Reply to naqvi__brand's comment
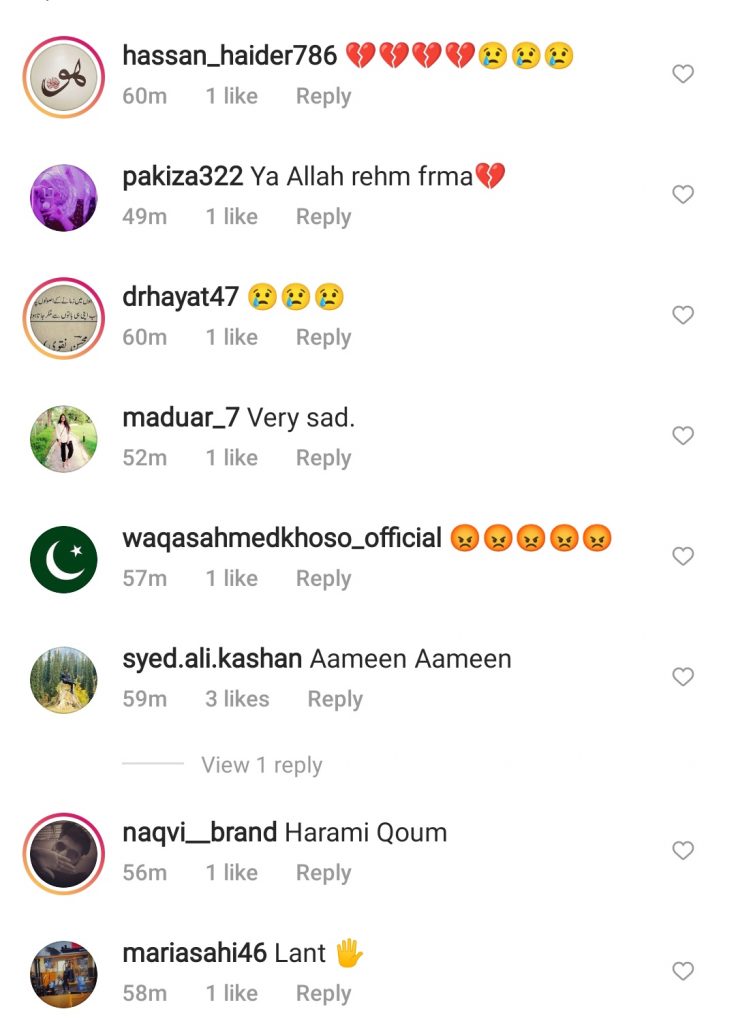The width and height of the screenshot is (736, 1024). click(x=323, y=873)
